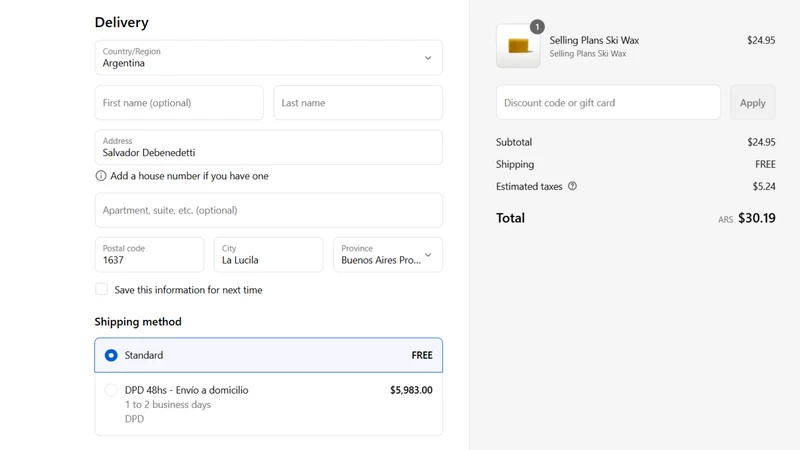Click the Apartment, suite, etc. field
The width and height of the screenshot is (800, 450).
[x=268, y=210]
